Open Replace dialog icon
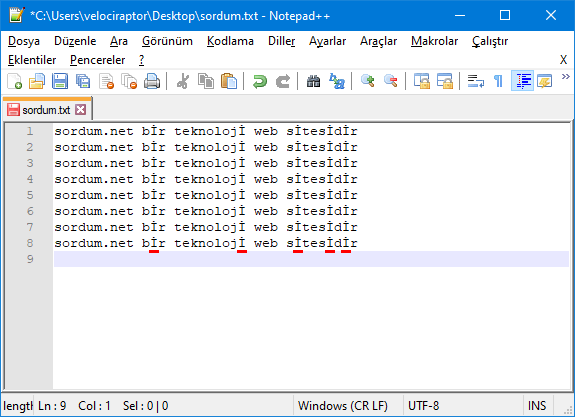This screenshot has height=417, width=575. [337, 81]
